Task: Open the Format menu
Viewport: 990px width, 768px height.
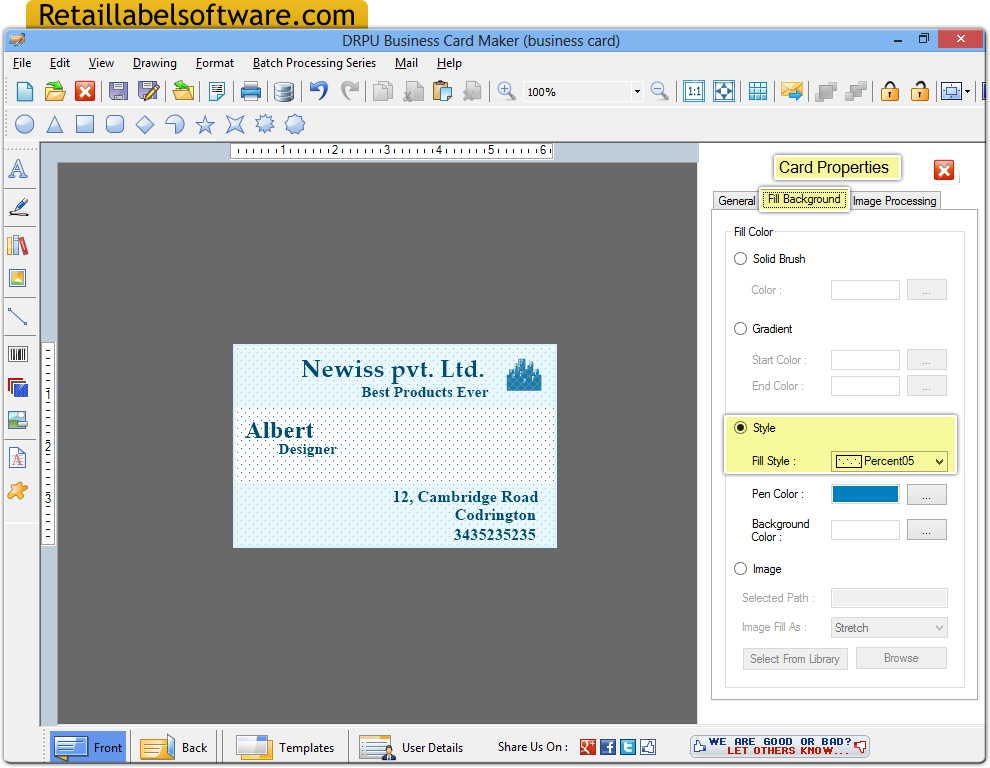Action: (x=215, y=63)
